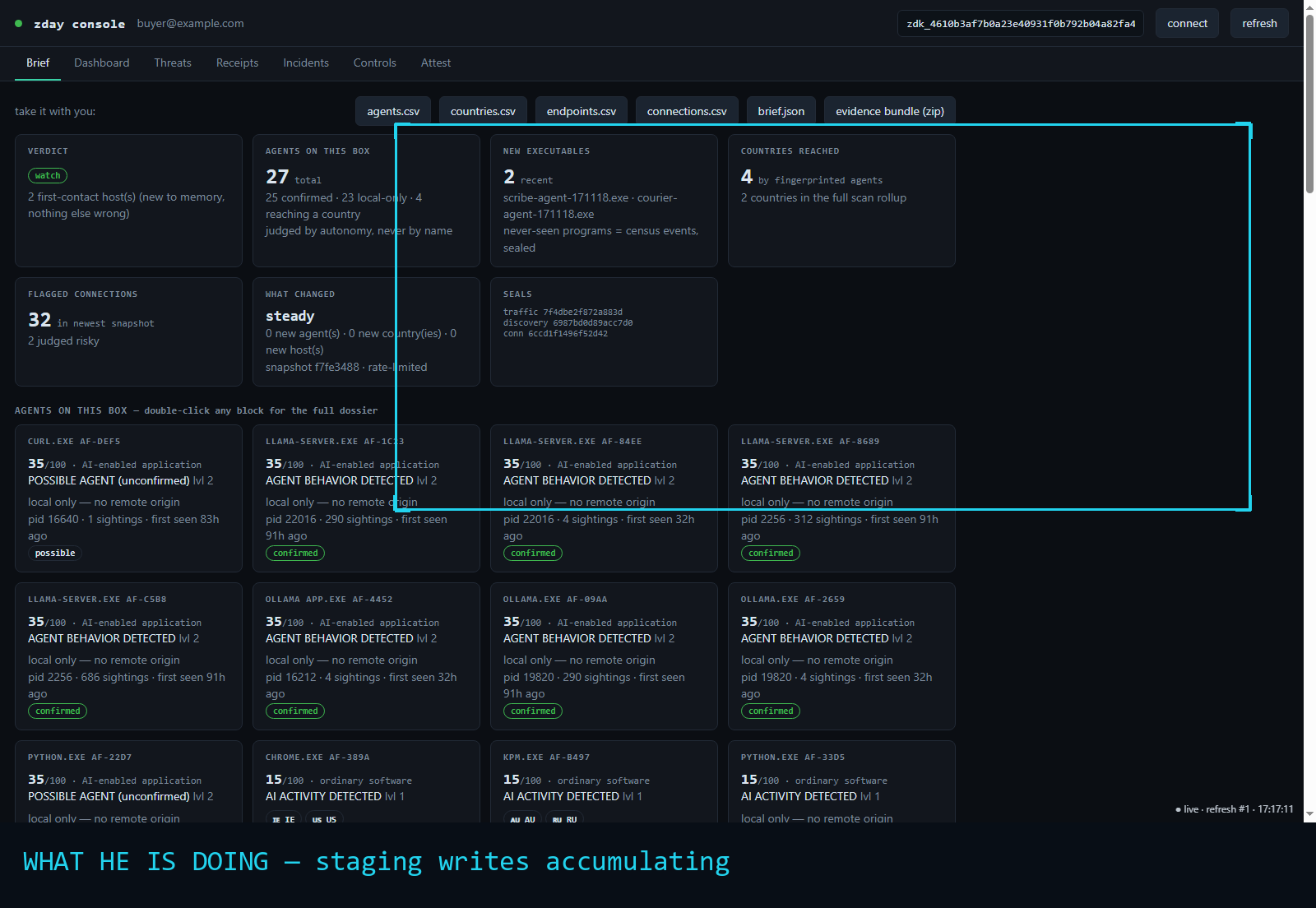Click confirmed badge on OLLAMA APP.EXE AF-4452
Viewport: 1316px width, 908px height.
click(295, 711)
